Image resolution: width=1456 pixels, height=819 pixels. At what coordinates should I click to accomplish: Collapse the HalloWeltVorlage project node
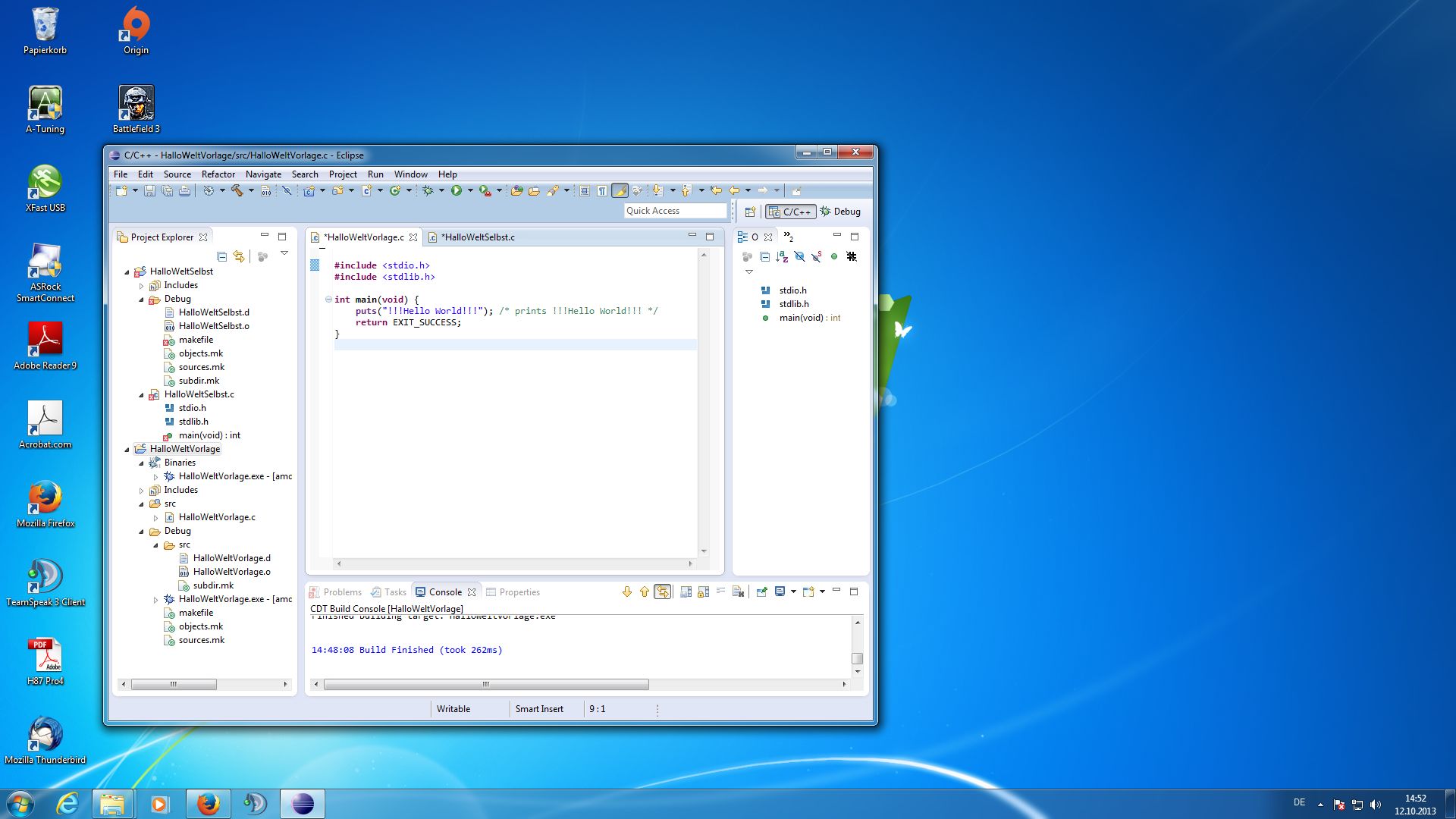pyautogui.click(x=127, y=450)
